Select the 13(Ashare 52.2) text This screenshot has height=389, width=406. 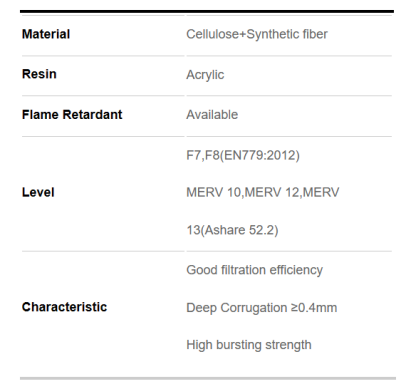click(x=232, y=230)
